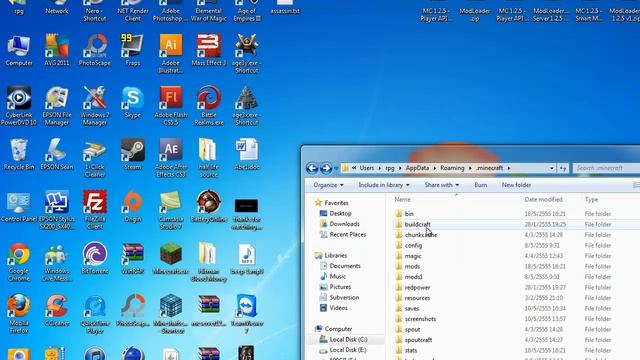Click the Search .minecraft field
This screenshot has height=360, width=640.
606,168
